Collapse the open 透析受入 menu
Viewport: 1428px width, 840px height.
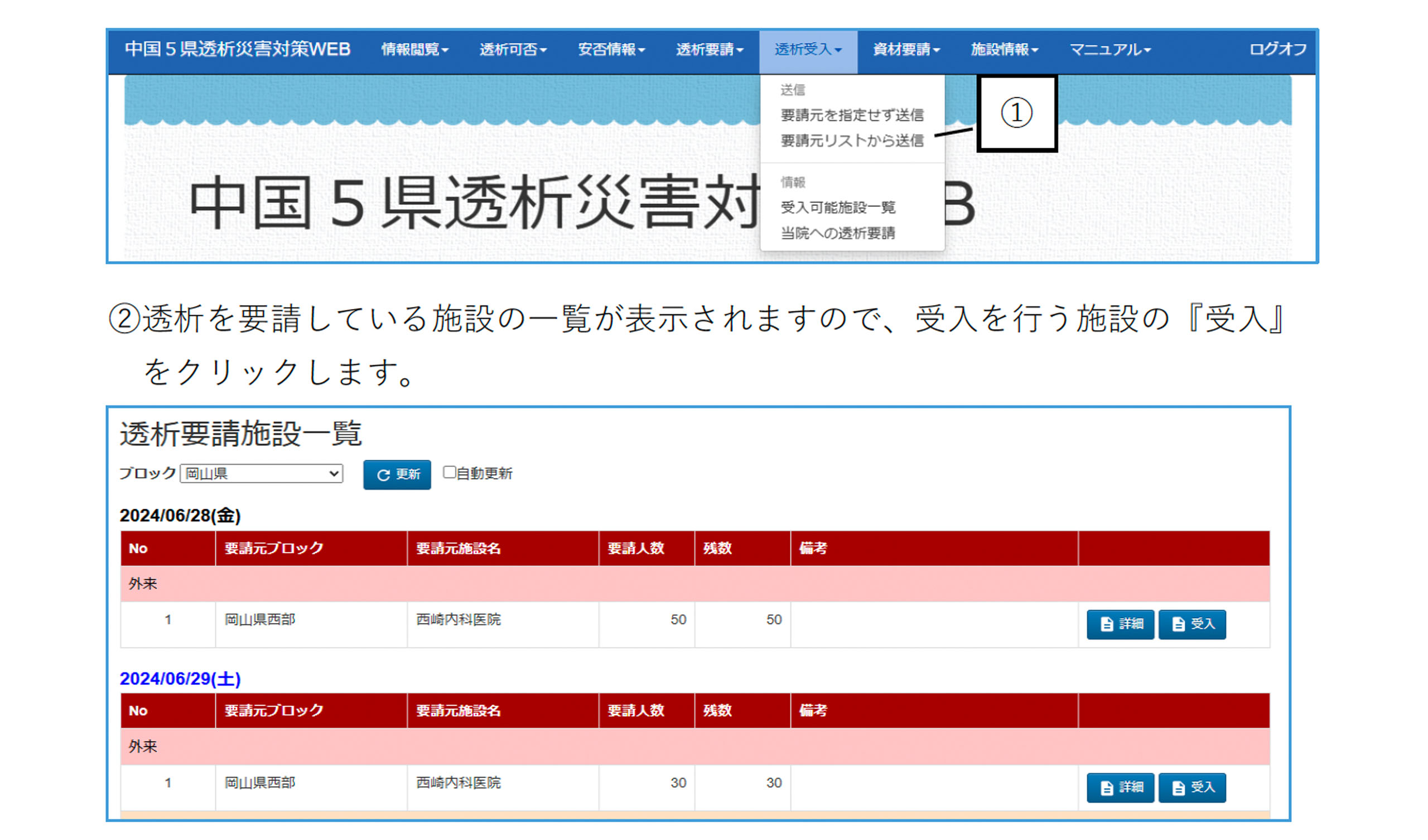click(808, 50)
